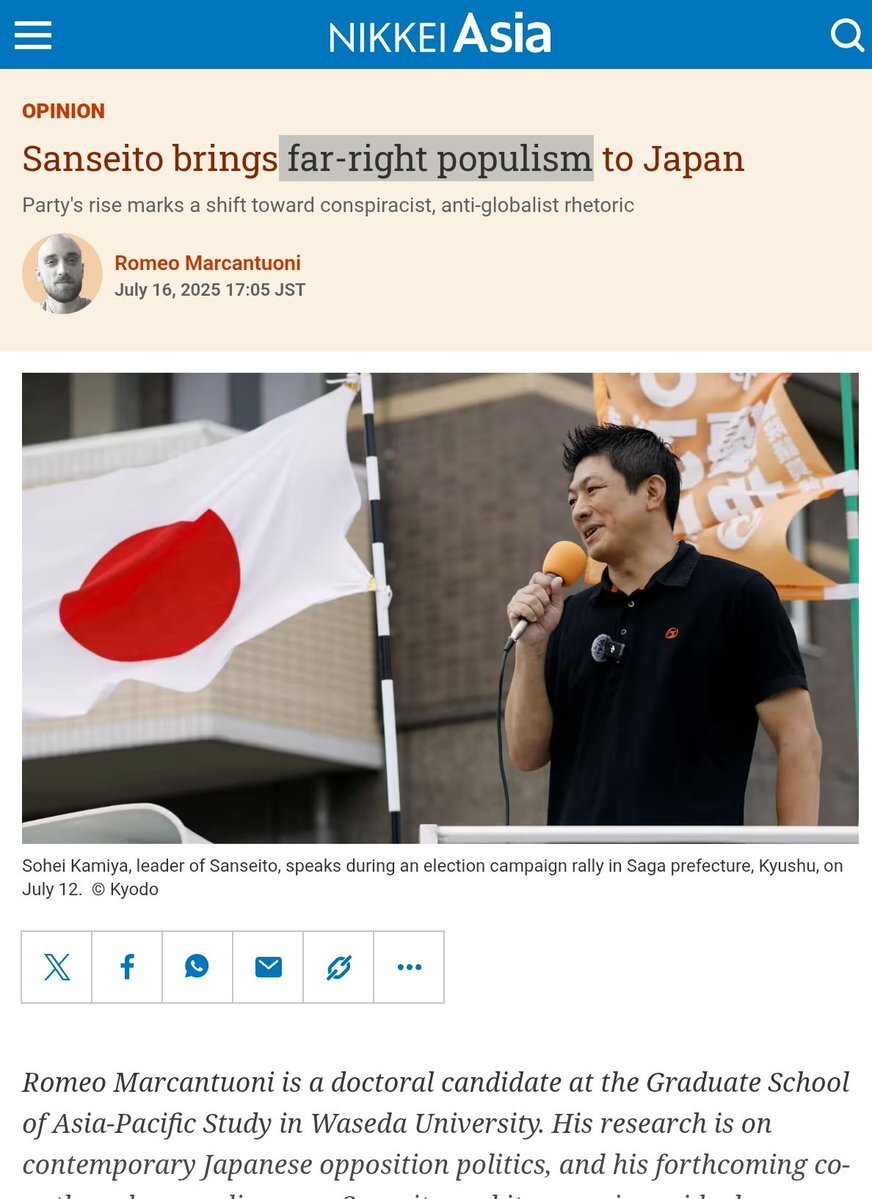Screen dimensions: 872x1199
Task: Share article on X
Action: pos(57,967)
